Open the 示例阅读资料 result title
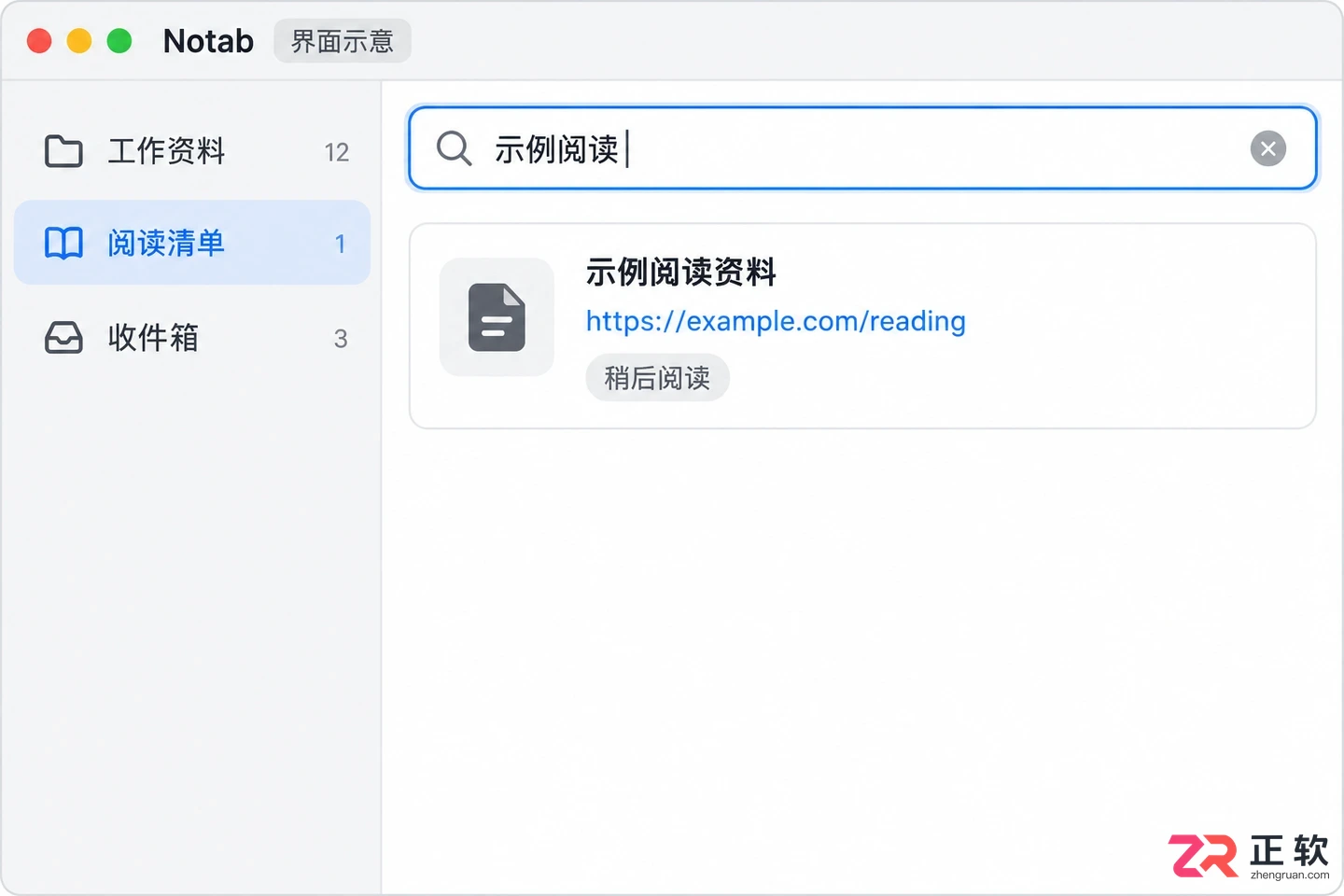Image resolution: width=1344 pixels, height=896 pixels. click(680, 273)
